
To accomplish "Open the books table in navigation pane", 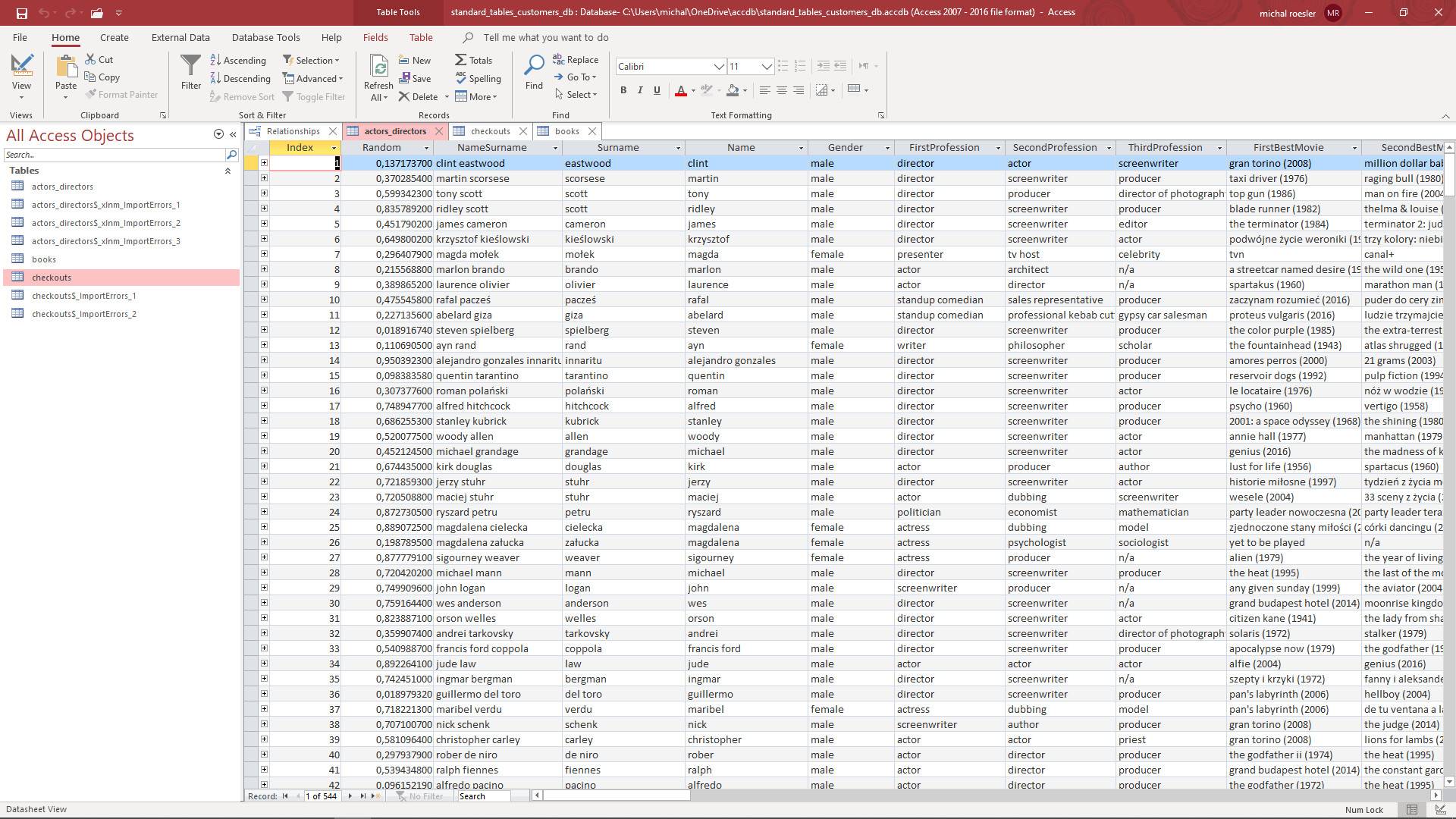I will pyautogui.click(x=44, y=259).
